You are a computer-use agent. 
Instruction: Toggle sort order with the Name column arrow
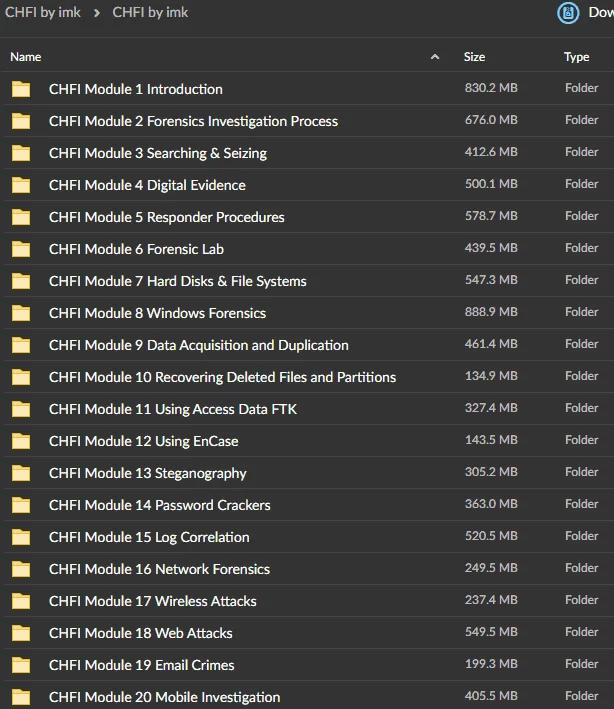click(435, 57)
